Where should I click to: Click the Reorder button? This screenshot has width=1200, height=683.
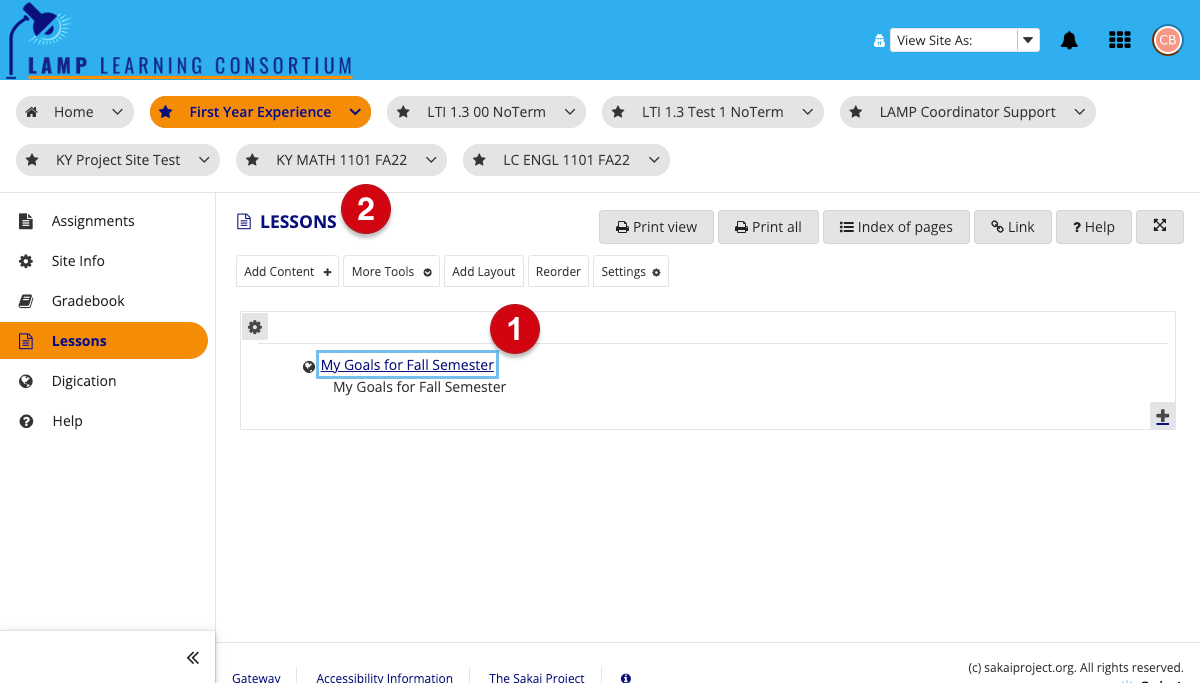coord(558,271)
